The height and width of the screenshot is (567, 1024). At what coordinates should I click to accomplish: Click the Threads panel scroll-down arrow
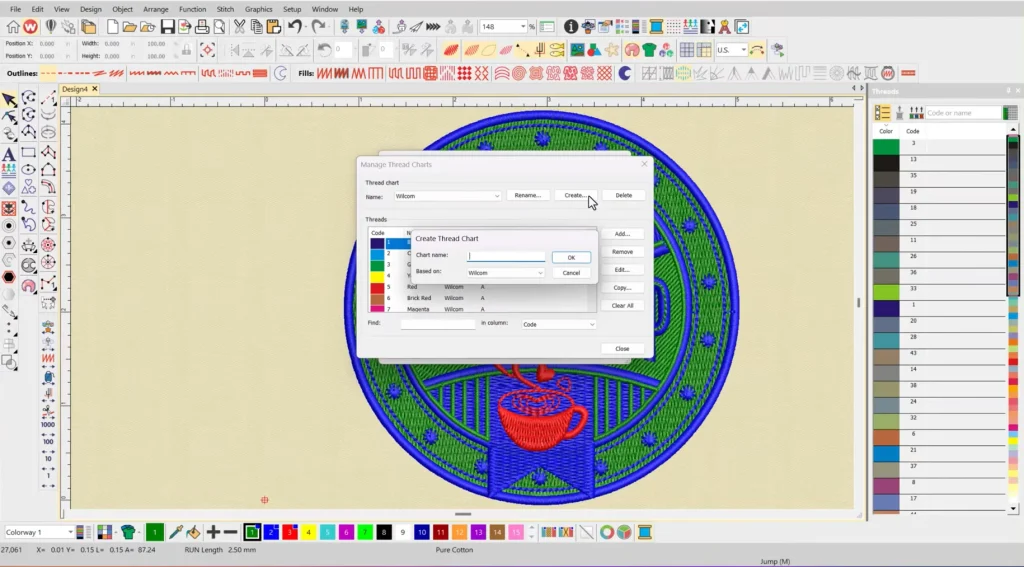click(x=1014, y=508)
